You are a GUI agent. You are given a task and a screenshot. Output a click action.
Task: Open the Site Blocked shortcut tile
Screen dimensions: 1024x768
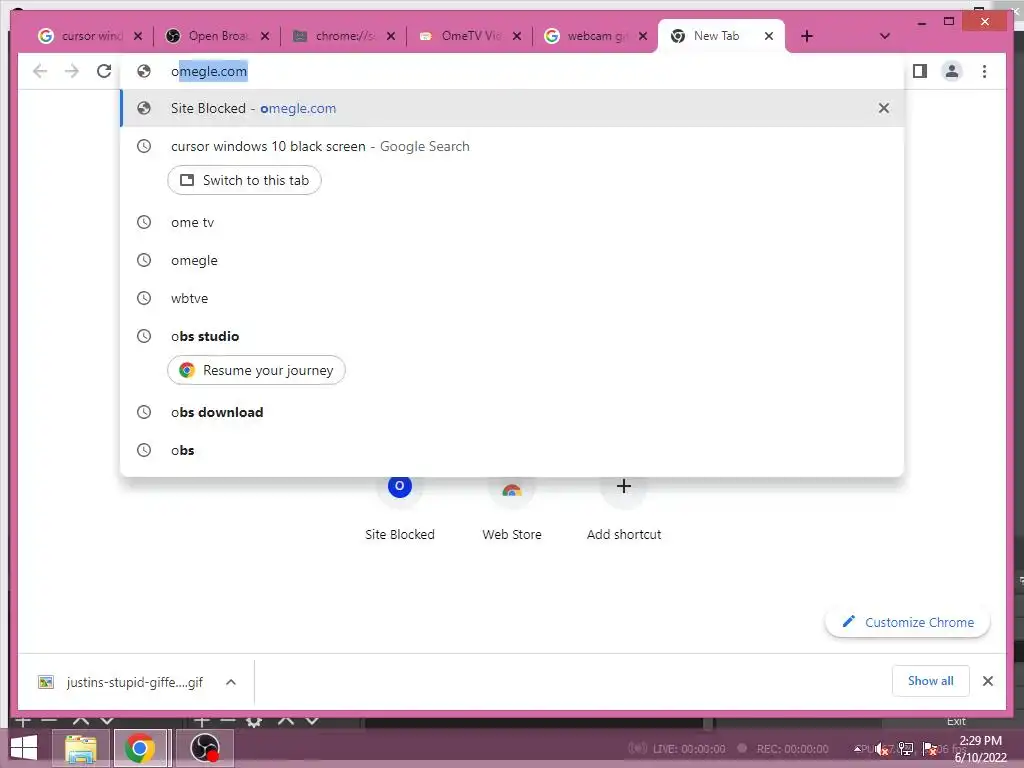(x=400, y=509)
